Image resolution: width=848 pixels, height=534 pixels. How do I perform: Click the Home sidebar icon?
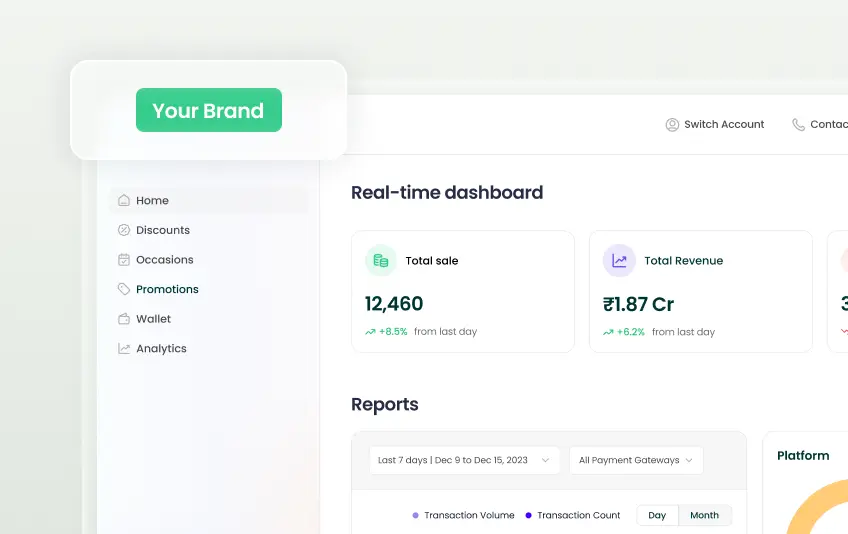124,200
